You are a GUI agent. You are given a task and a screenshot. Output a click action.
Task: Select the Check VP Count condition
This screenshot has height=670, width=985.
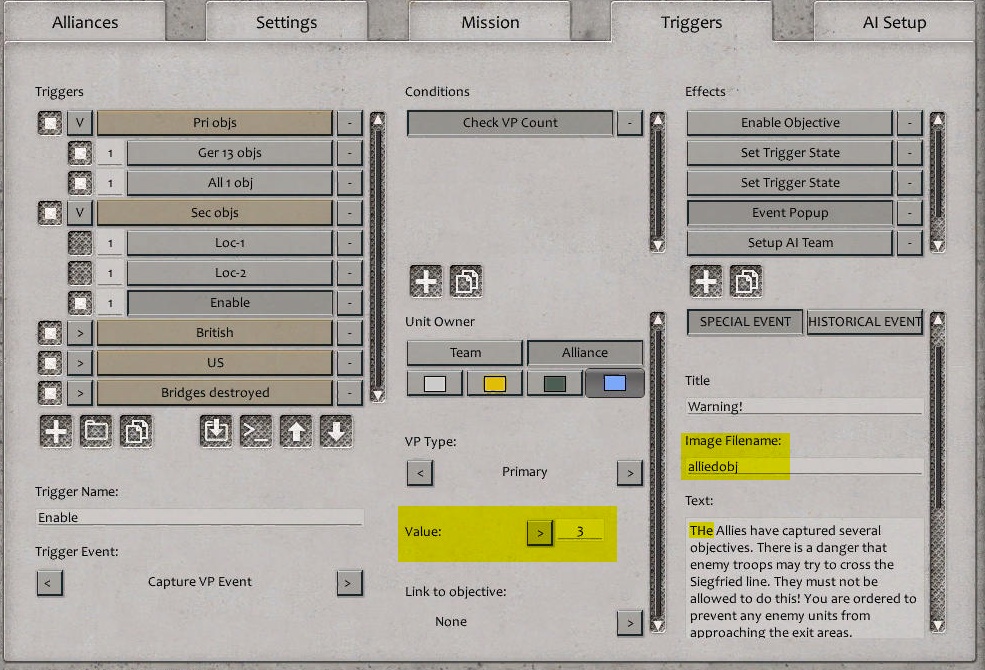[x=510, y=123]
